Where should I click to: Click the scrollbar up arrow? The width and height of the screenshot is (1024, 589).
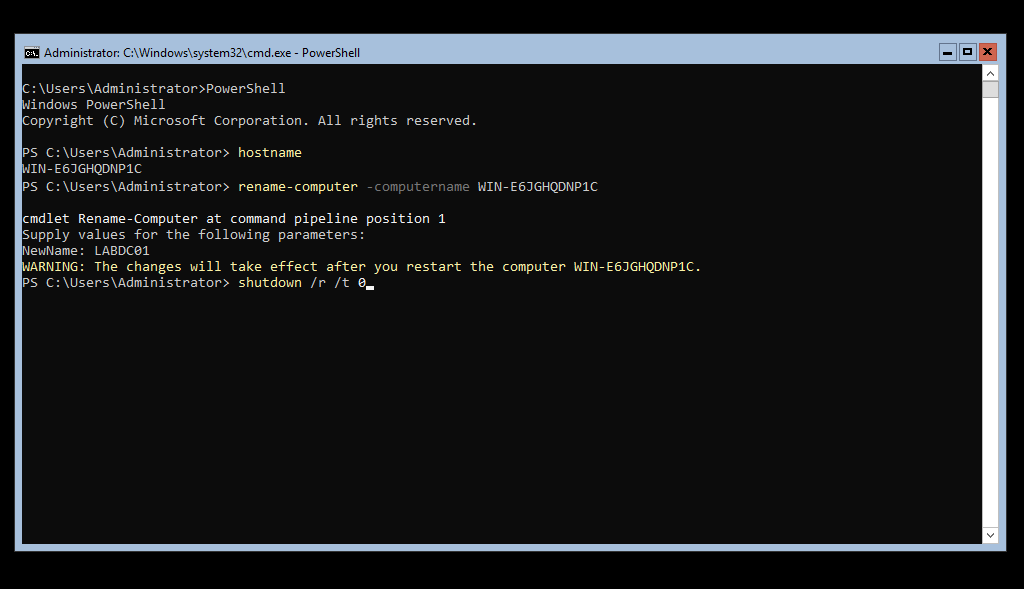(990, 73)
